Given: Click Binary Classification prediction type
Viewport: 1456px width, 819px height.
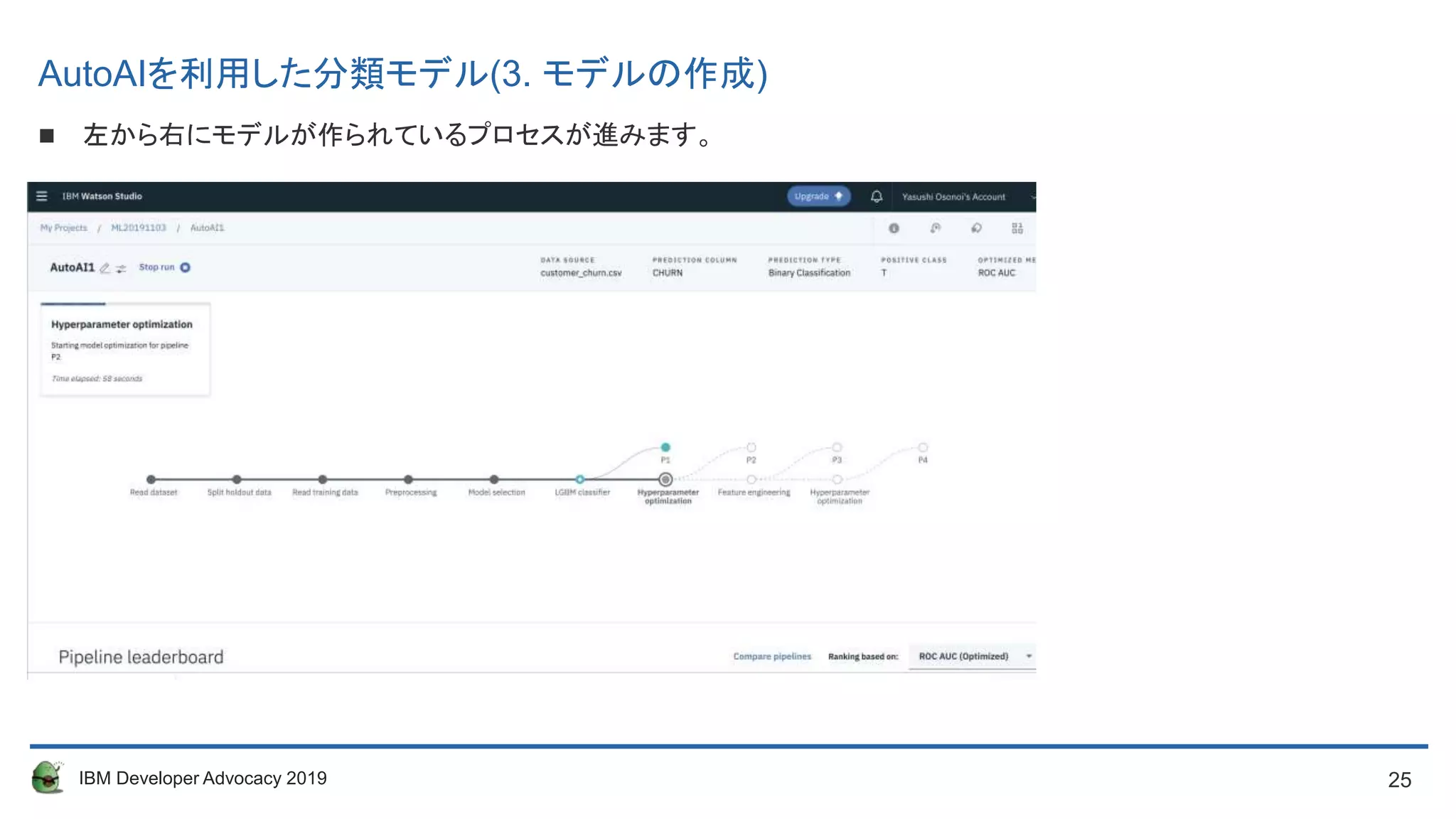Looking at the screenshot, I should [809, 273].
